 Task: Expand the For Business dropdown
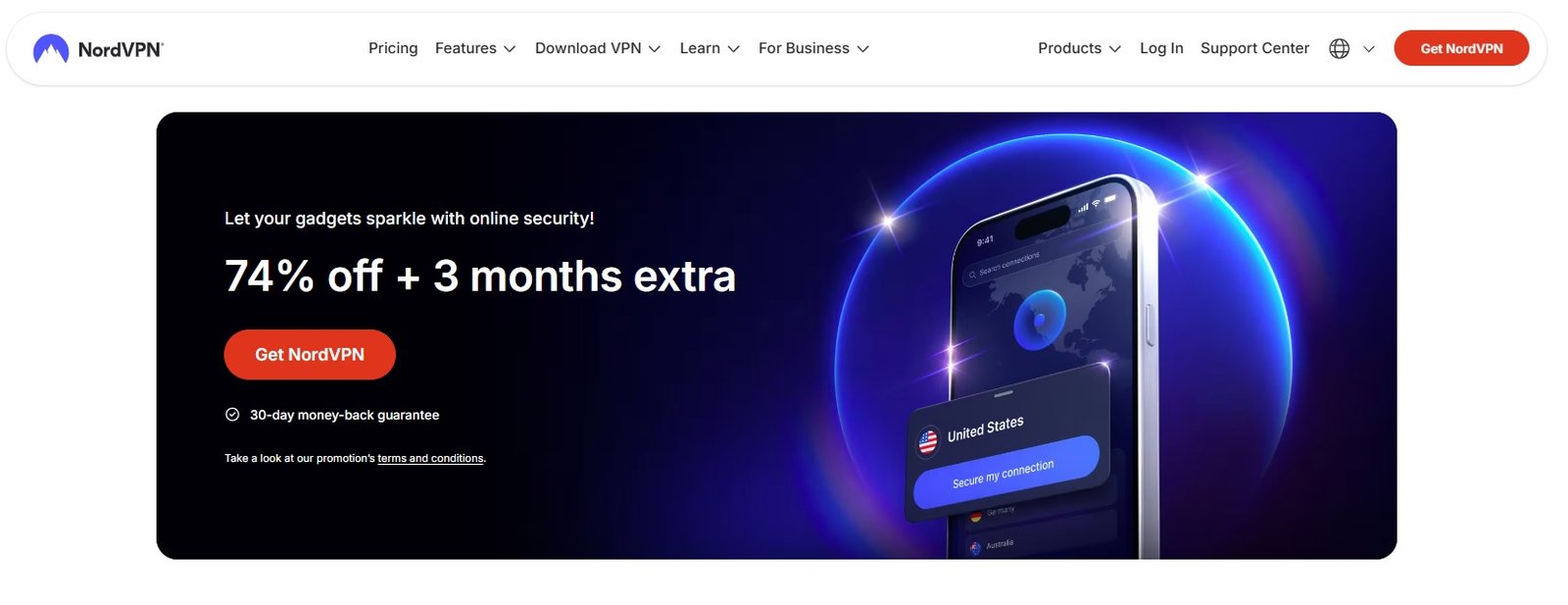pos(813,49)
